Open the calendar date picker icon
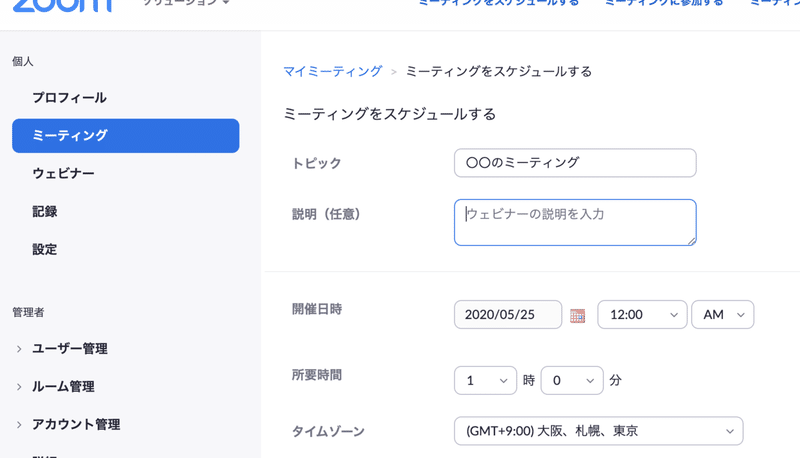 tap(577, 315)
